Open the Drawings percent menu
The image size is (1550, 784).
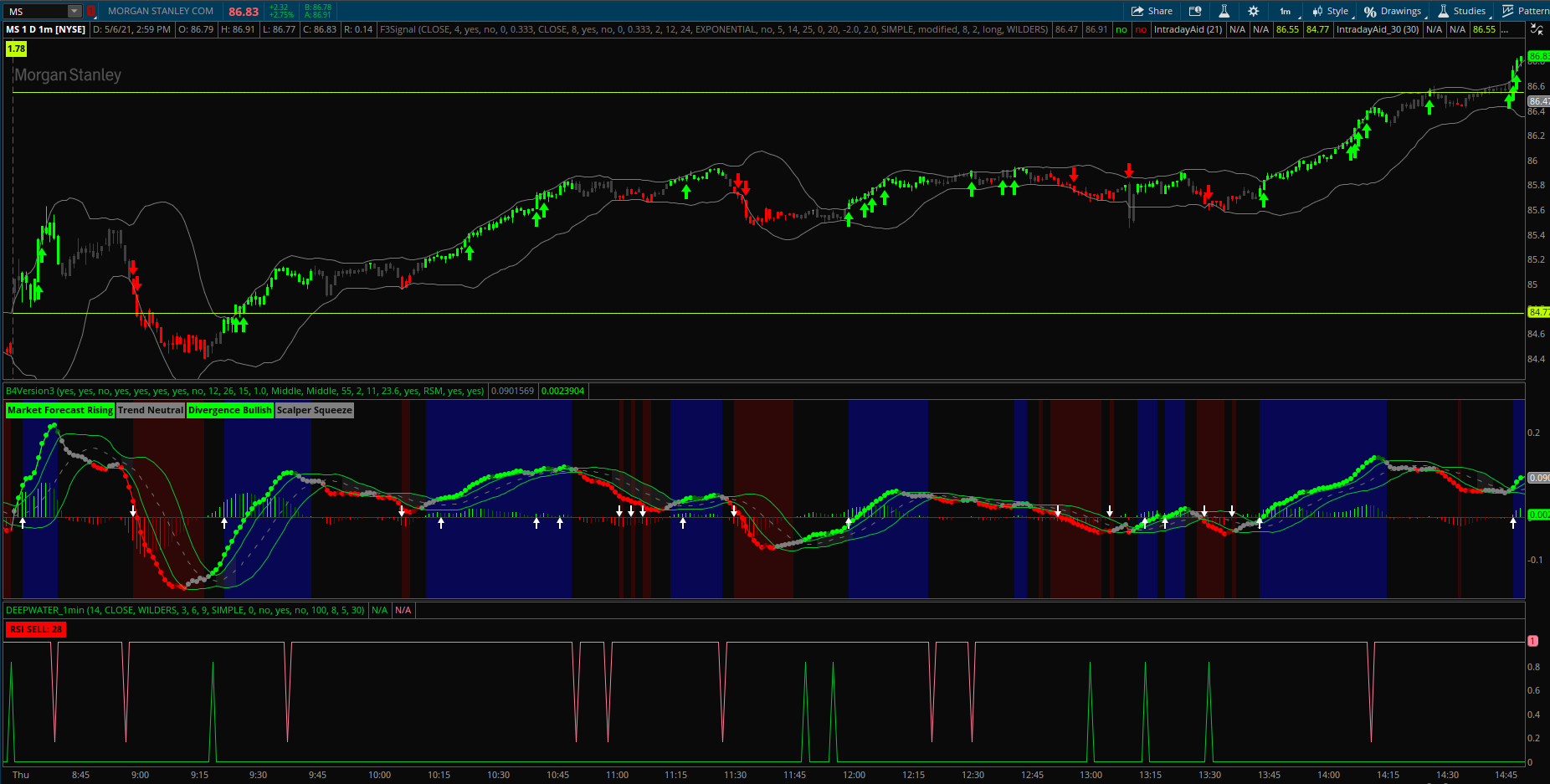[x=1393, y=11]
